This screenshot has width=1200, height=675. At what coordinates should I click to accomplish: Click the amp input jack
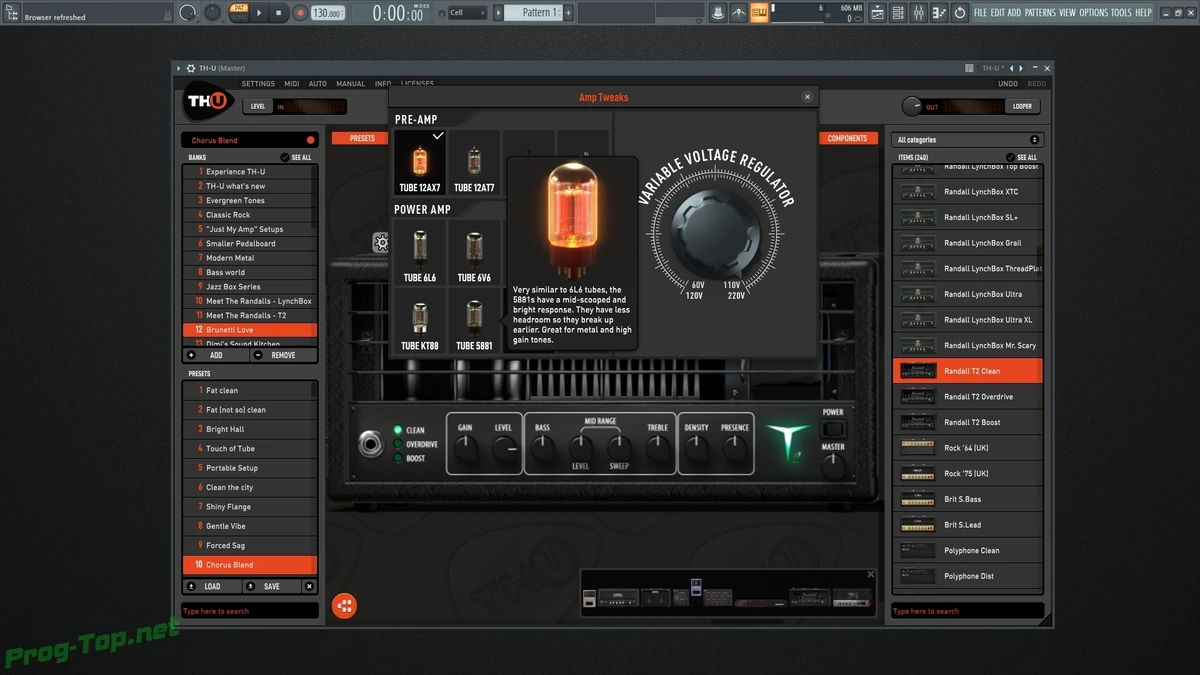click(371, 444)
